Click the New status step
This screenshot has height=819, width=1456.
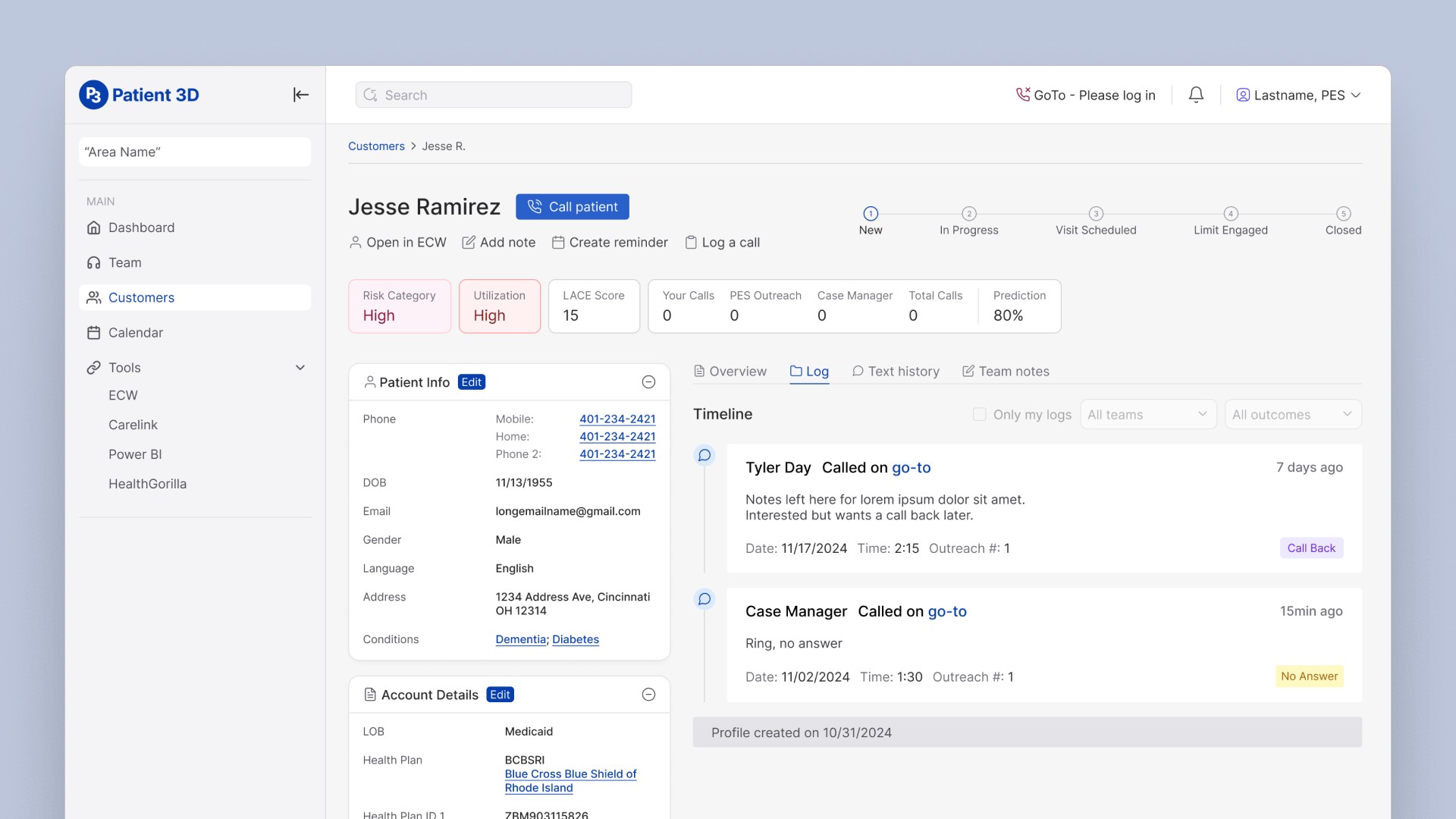coord(871,221)
